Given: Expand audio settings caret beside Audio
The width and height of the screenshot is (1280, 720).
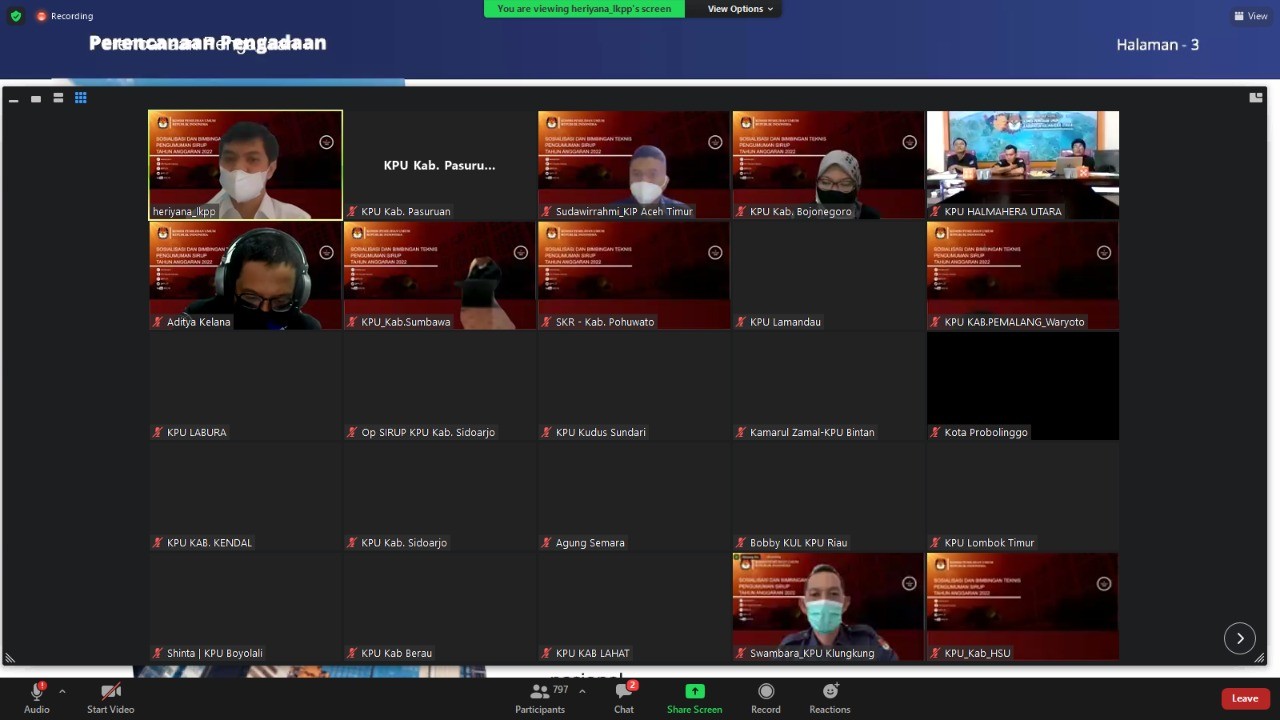Looking at the screenshot, I should coord(62,691).
